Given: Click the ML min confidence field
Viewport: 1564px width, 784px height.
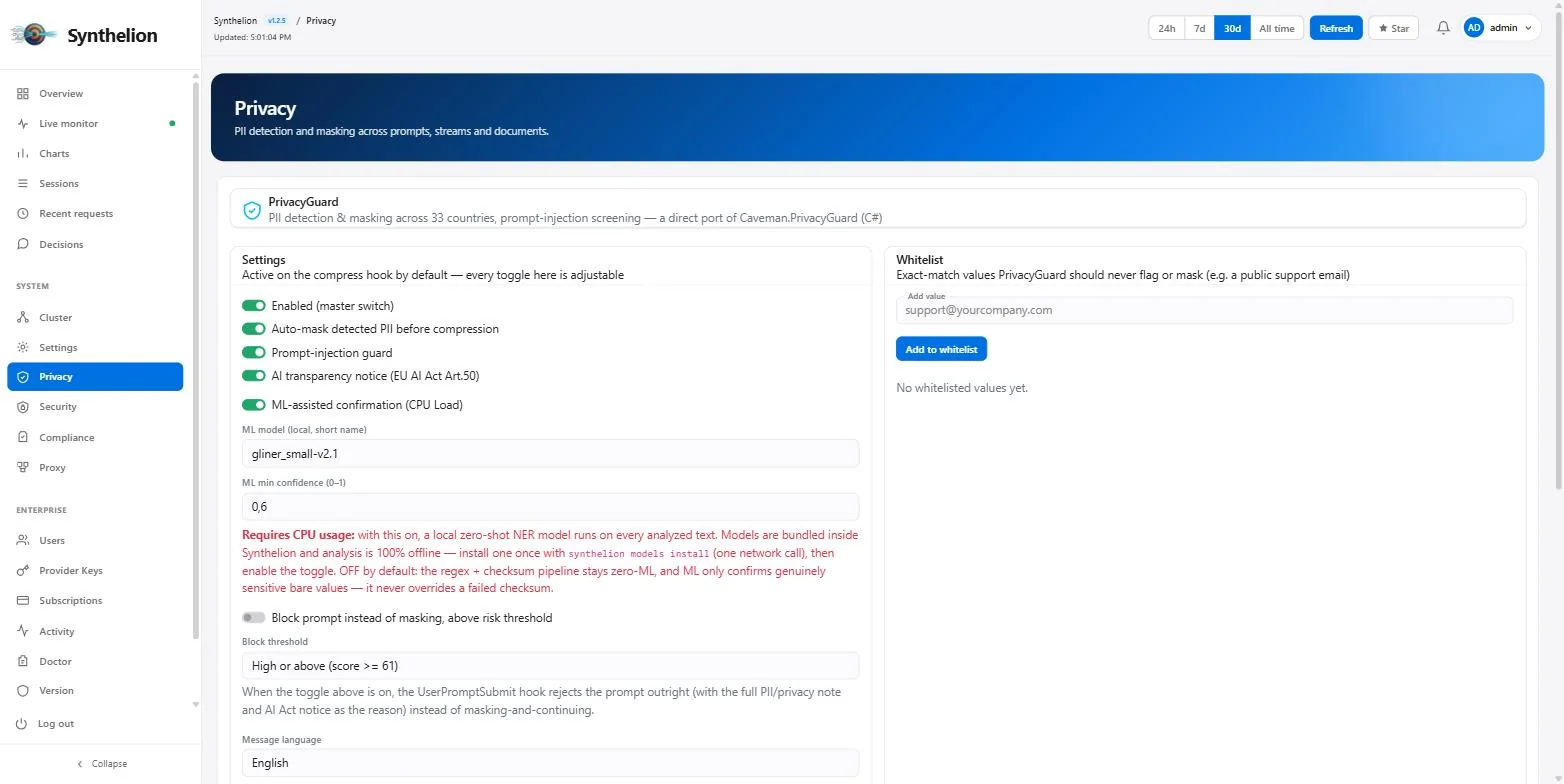Looking at the screenshot, I should [550, 506].
